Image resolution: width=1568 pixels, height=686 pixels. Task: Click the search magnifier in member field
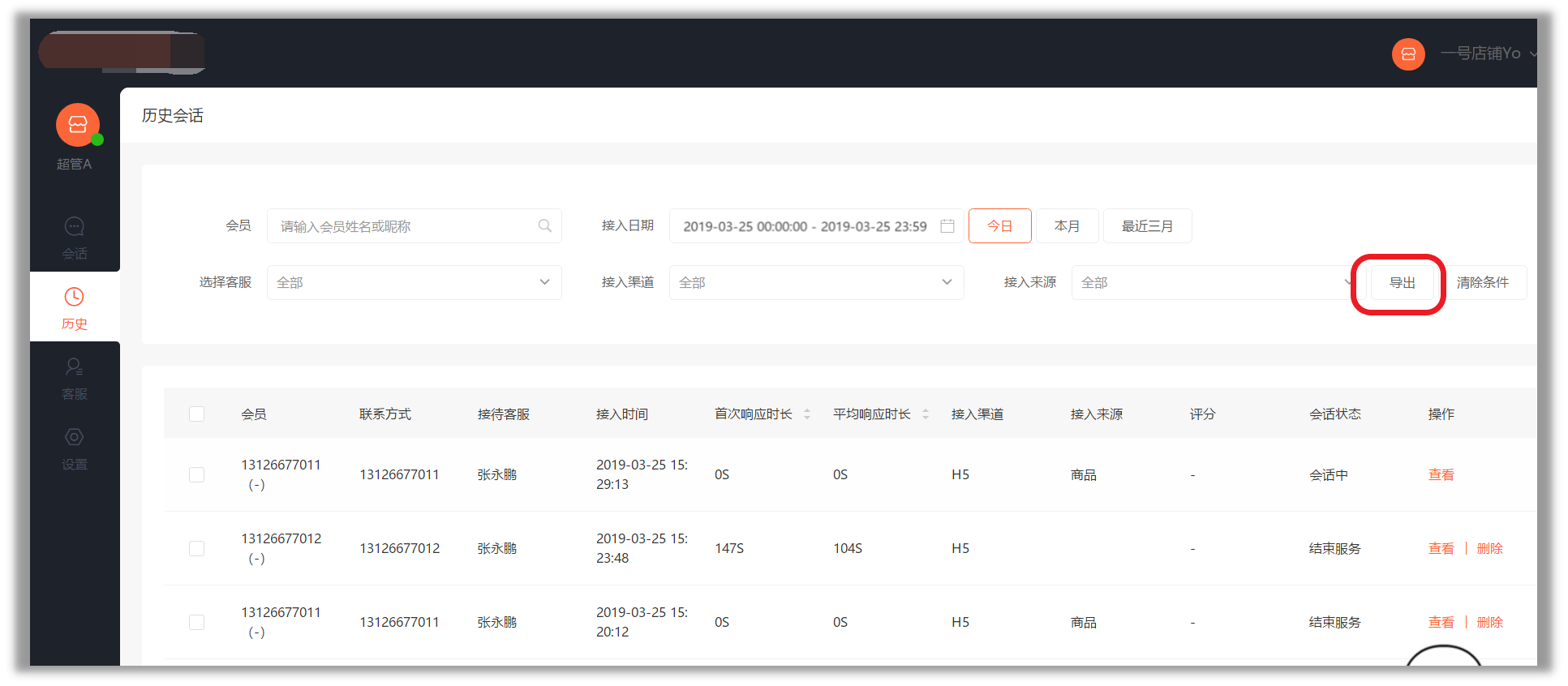[x=545, y=226]
